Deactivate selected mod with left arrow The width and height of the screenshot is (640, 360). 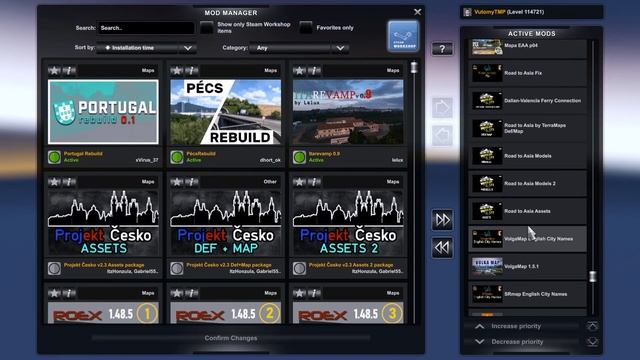pos(442,136)
